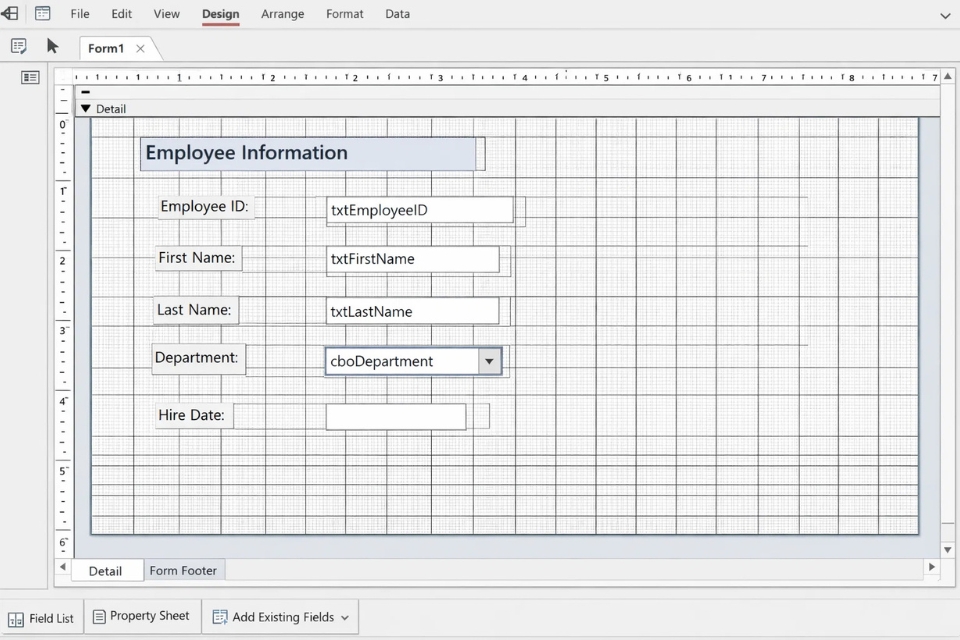Click the form selector icon beside the ruler

[30, 77]
